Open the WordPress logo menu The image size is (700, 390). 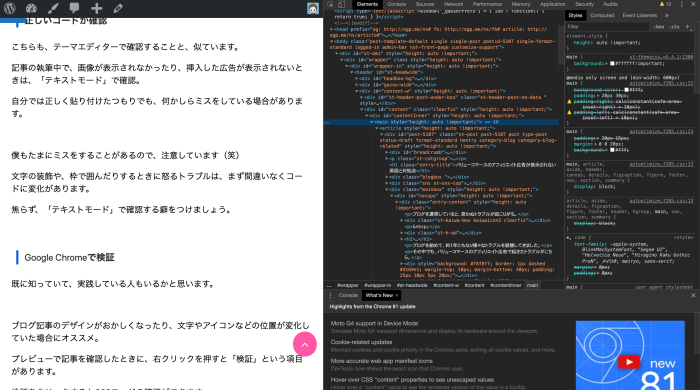[9, 8]
